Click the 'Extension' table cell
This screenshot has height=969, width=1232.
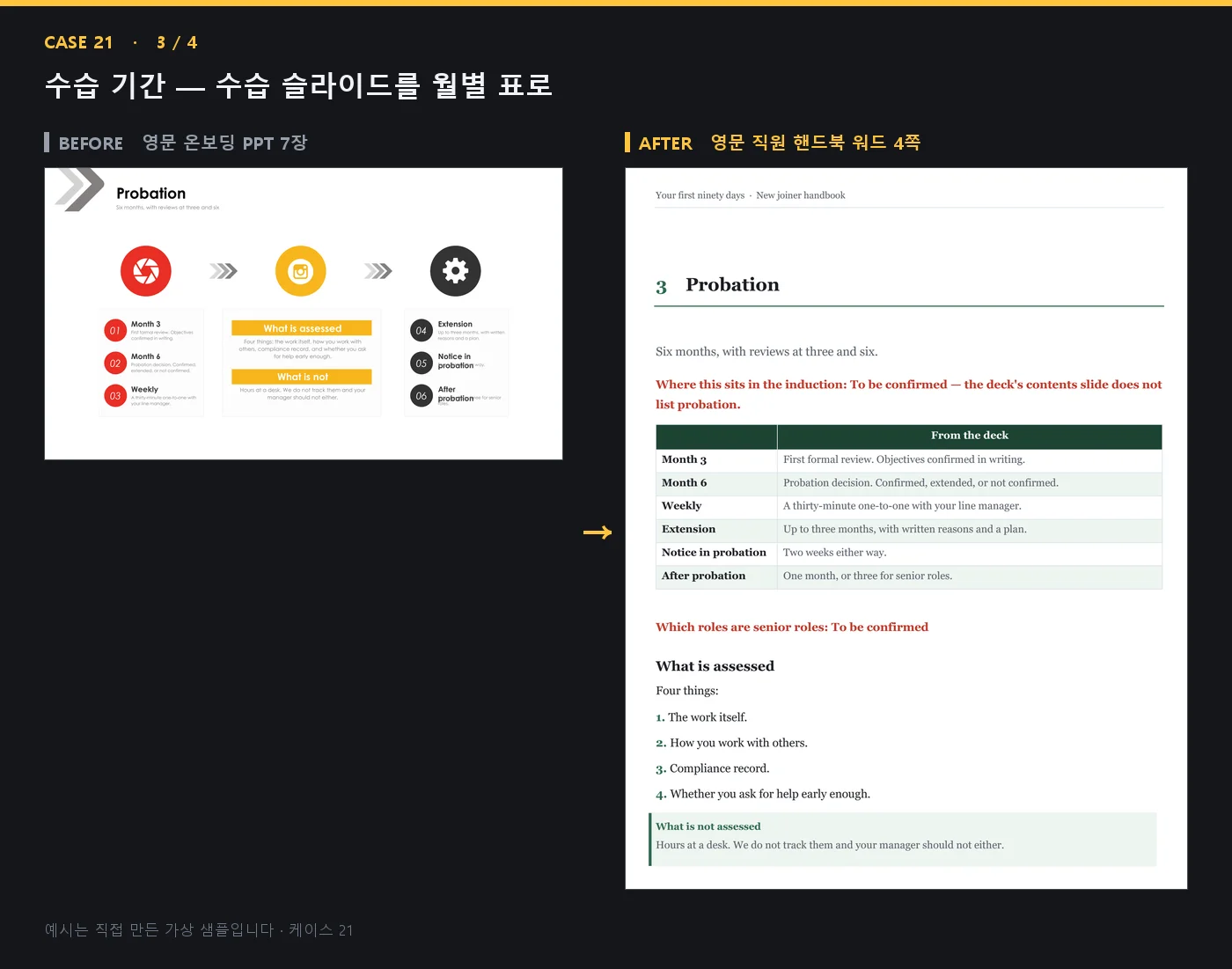tap(716, 530)
